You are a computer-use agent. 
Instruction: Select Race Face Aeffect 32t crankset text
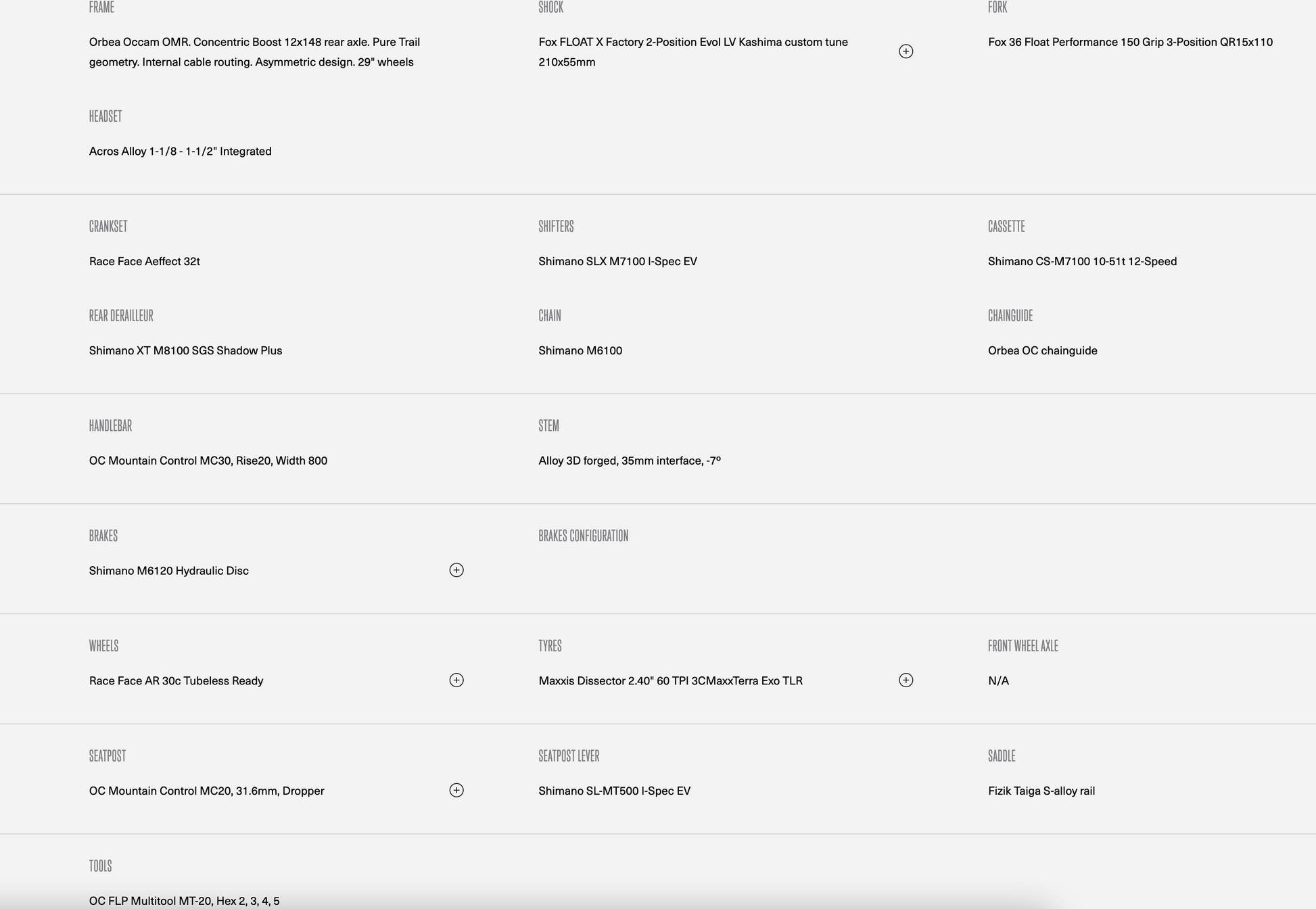click(145, 261)
